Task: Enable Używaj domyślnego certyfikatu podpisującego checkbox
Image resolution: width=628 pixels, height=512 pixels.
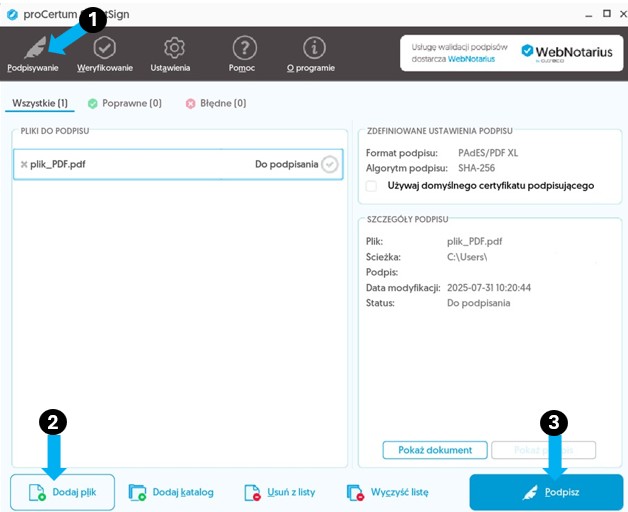Action: (371, 186)
